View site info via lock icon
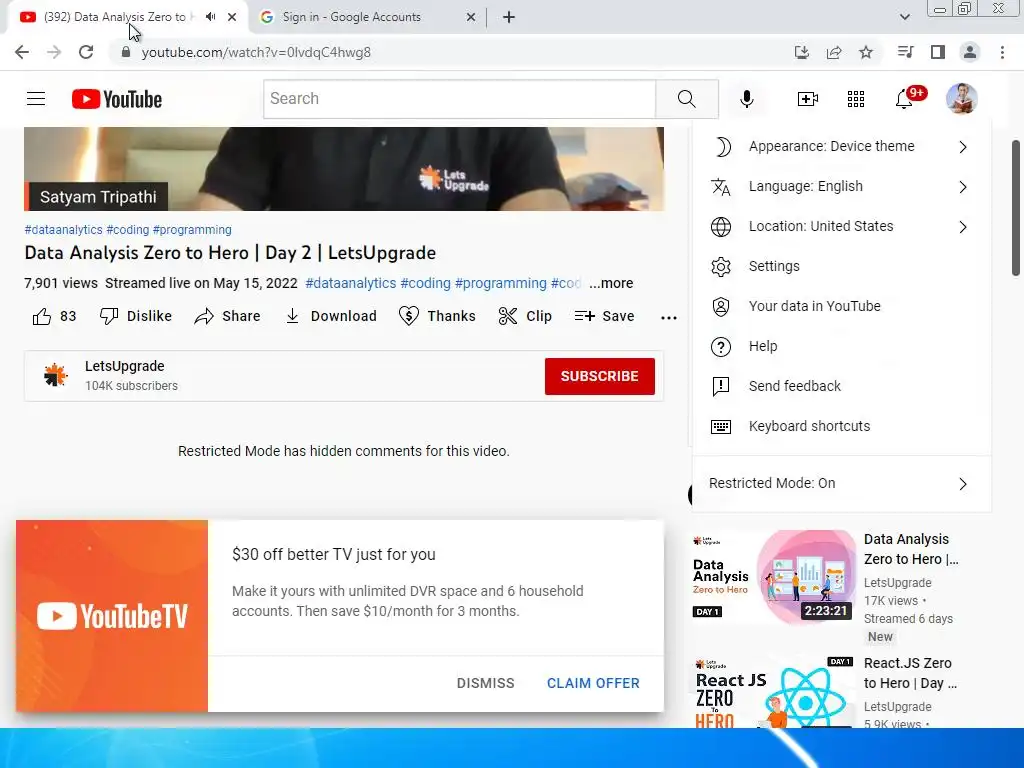The image size is (1024, 768). pos(126,52)
